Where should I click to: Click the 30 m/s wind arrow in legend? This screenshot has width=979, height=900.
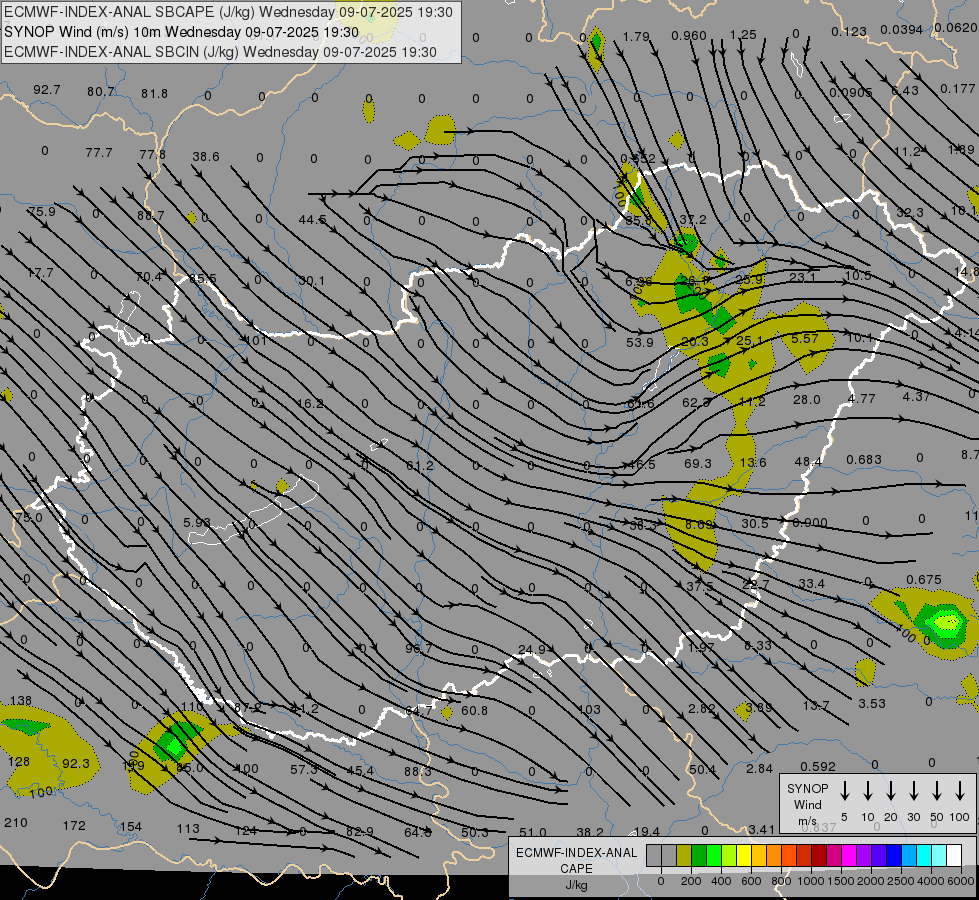(914, 791)
